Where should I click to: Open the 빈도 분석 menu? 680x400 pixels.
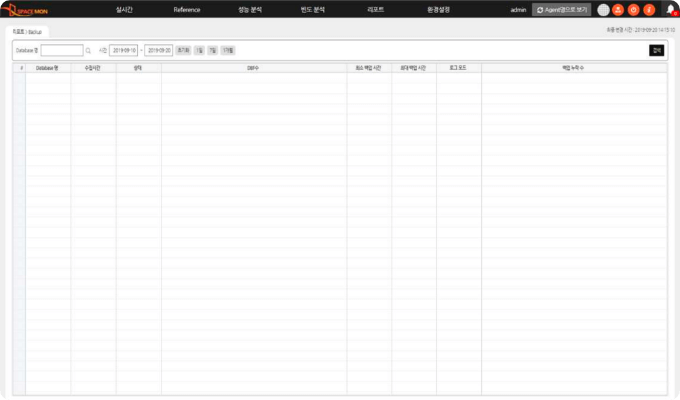313,10
